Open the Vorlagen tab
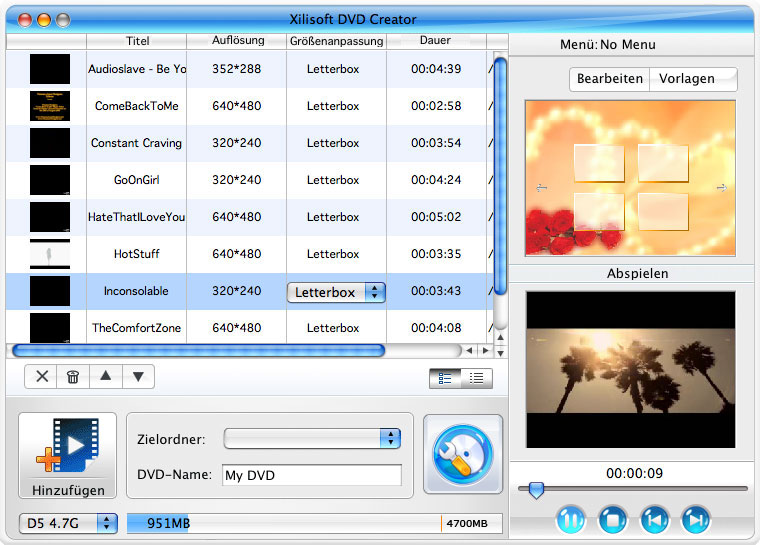 click(693, 79)
